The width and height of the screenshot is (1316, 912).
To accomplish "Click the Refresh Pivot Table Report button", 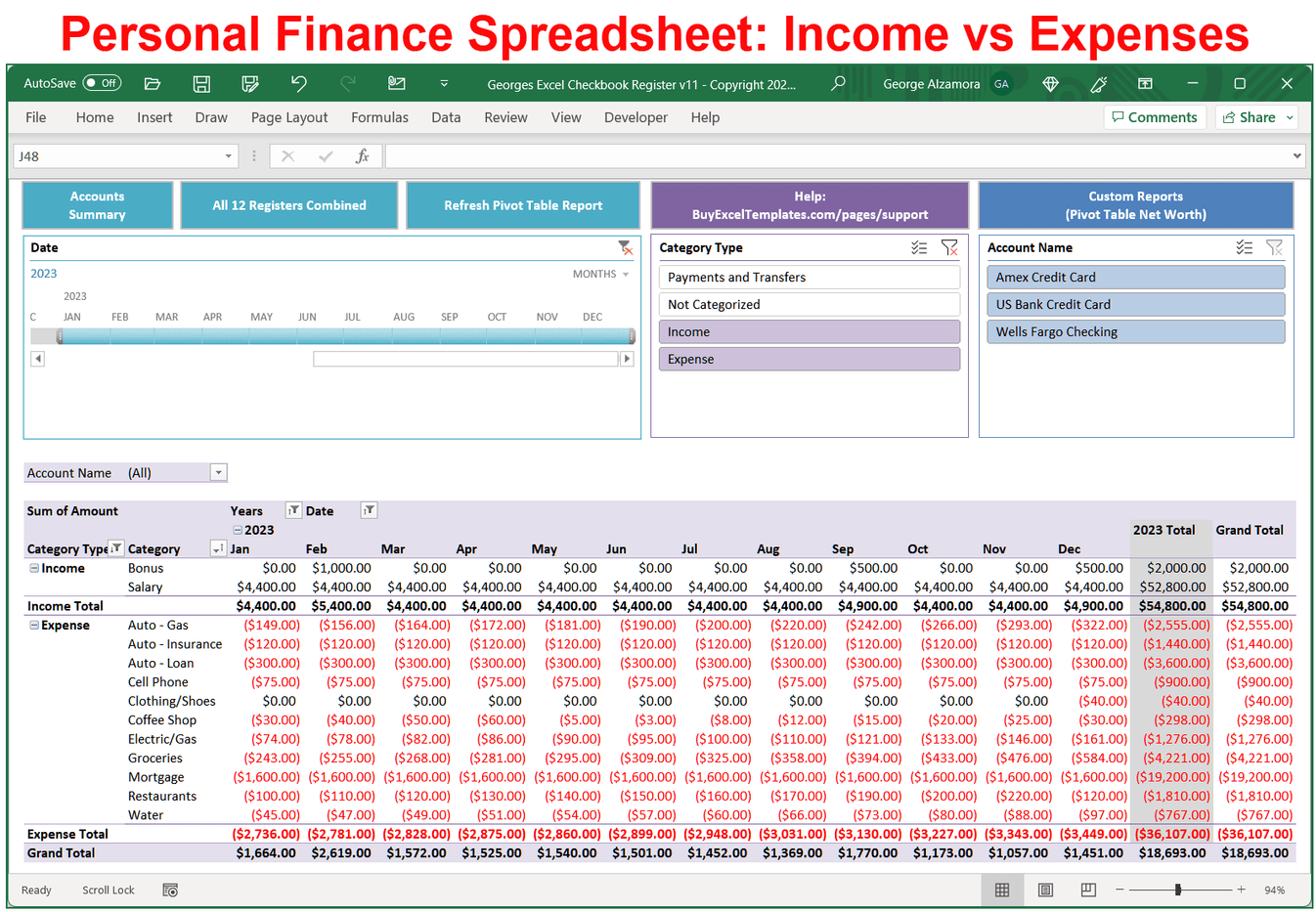I will tap(522, 205).
